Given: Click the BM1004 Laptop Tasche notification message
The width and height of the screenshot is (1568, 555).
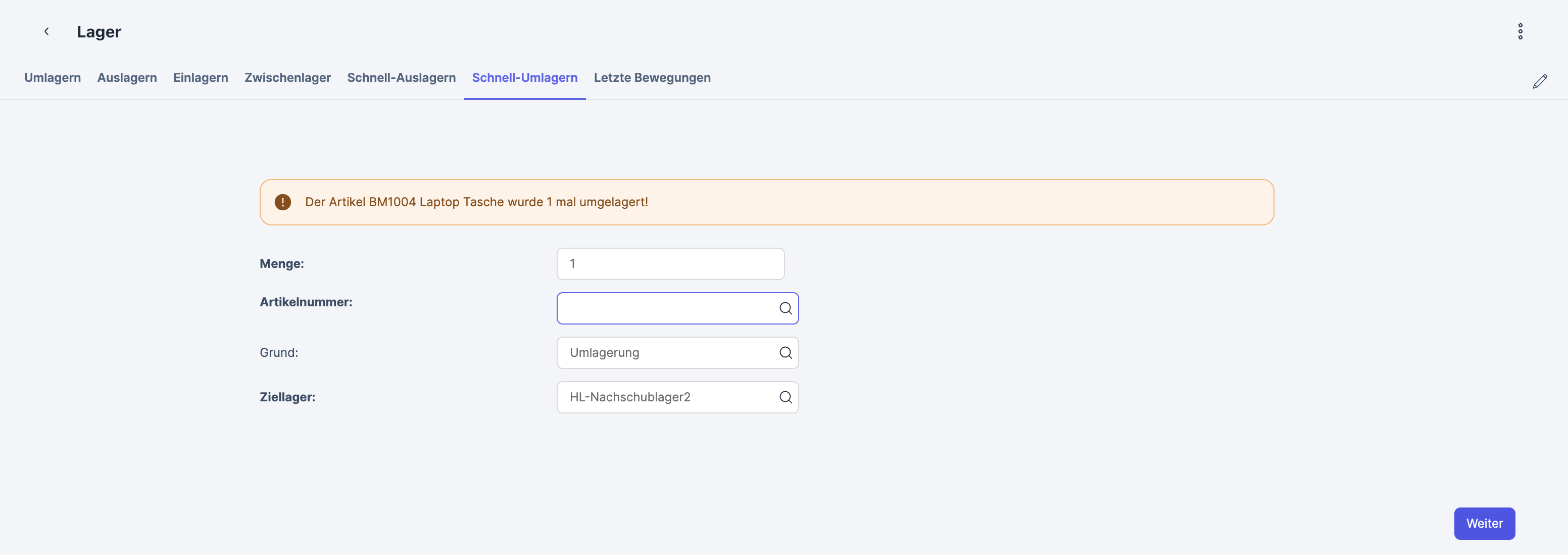Looking at the screenshot, I should point(476,202).
